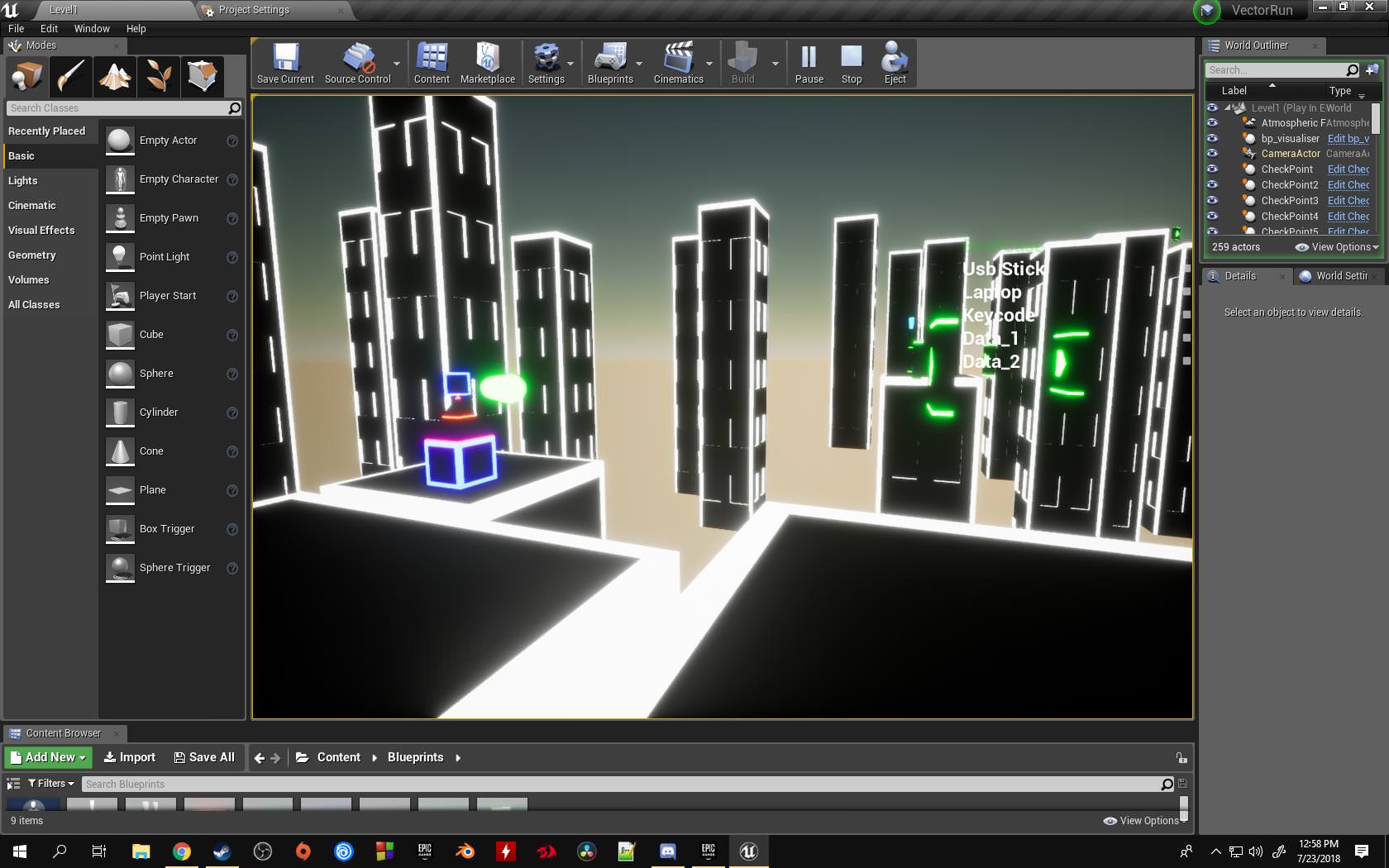Toggle the Content Browser lock icon

[x=1181, y=757]
